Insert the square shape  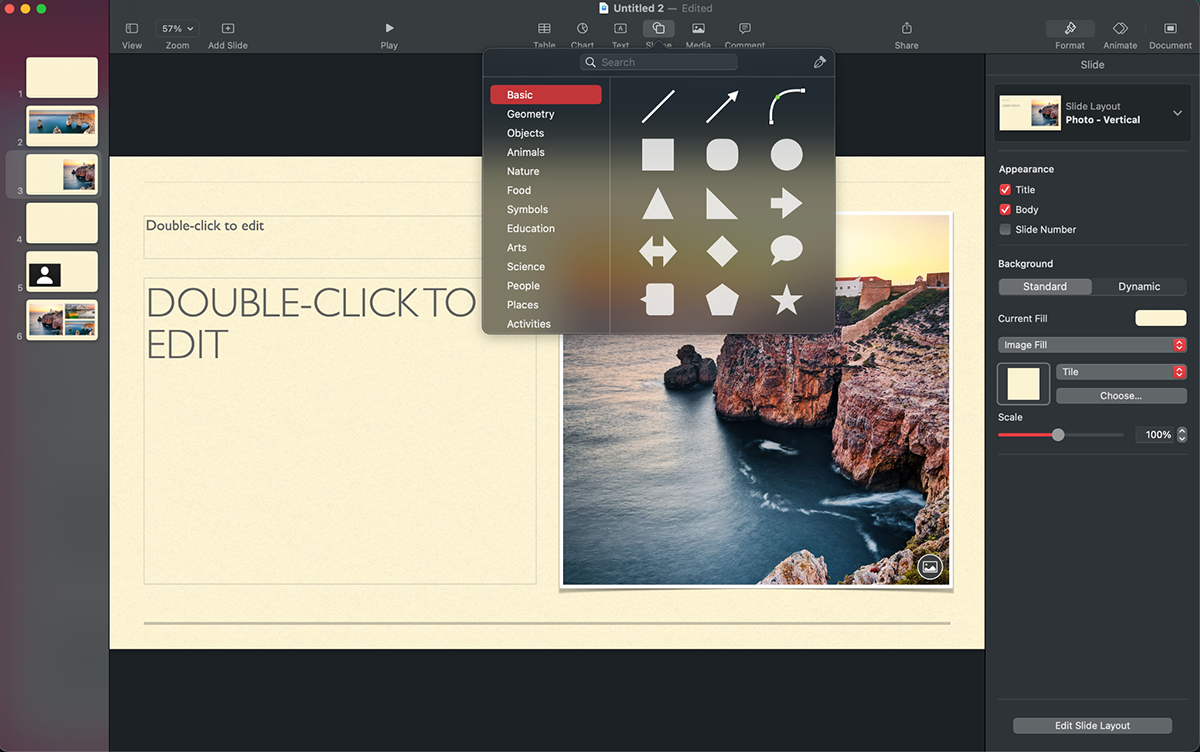[658, 155]
